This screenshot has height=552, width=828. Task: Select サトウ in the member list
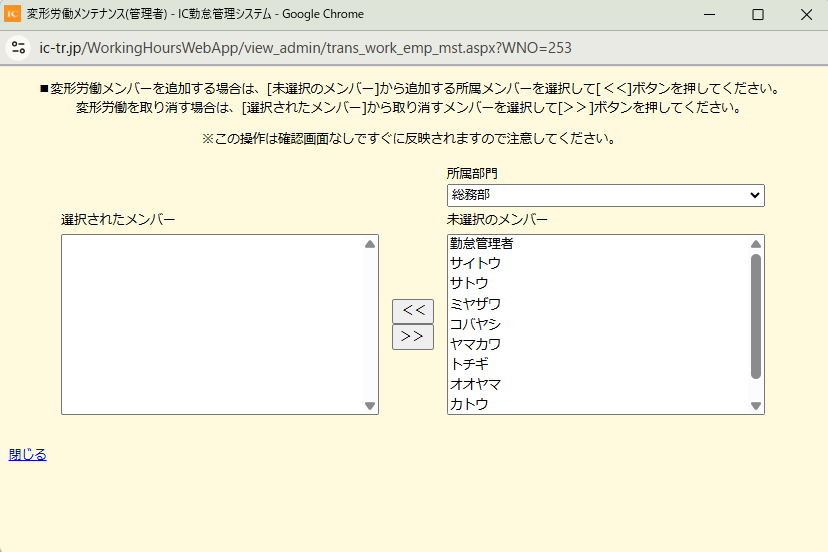coord(469,284)
